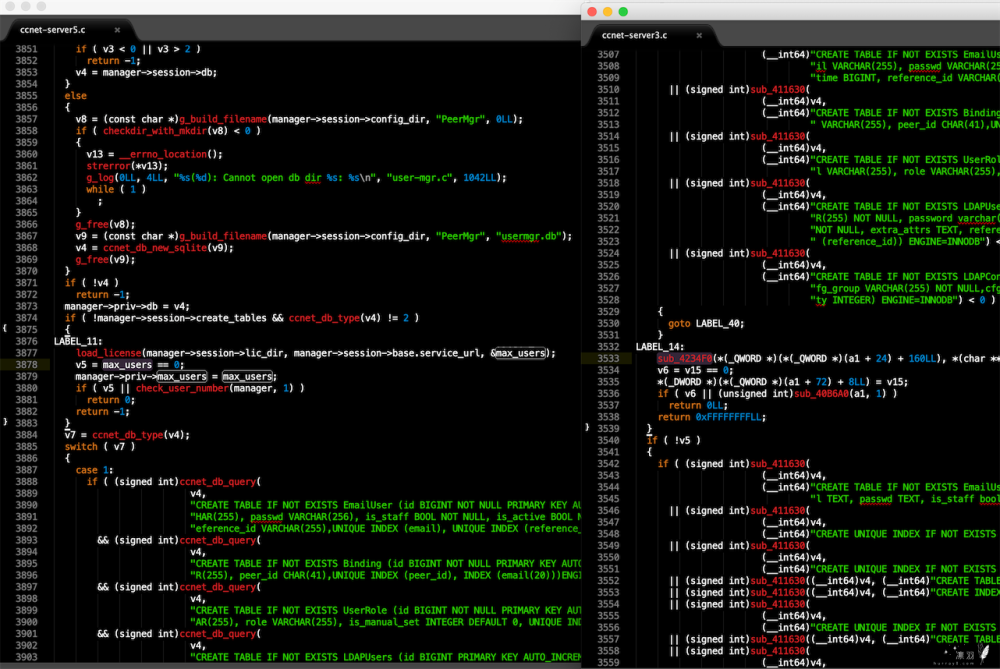Screen dimensions: 1000x669
Task: Click "ccnet_db_type" on line 3884
Action: [128, 435]
